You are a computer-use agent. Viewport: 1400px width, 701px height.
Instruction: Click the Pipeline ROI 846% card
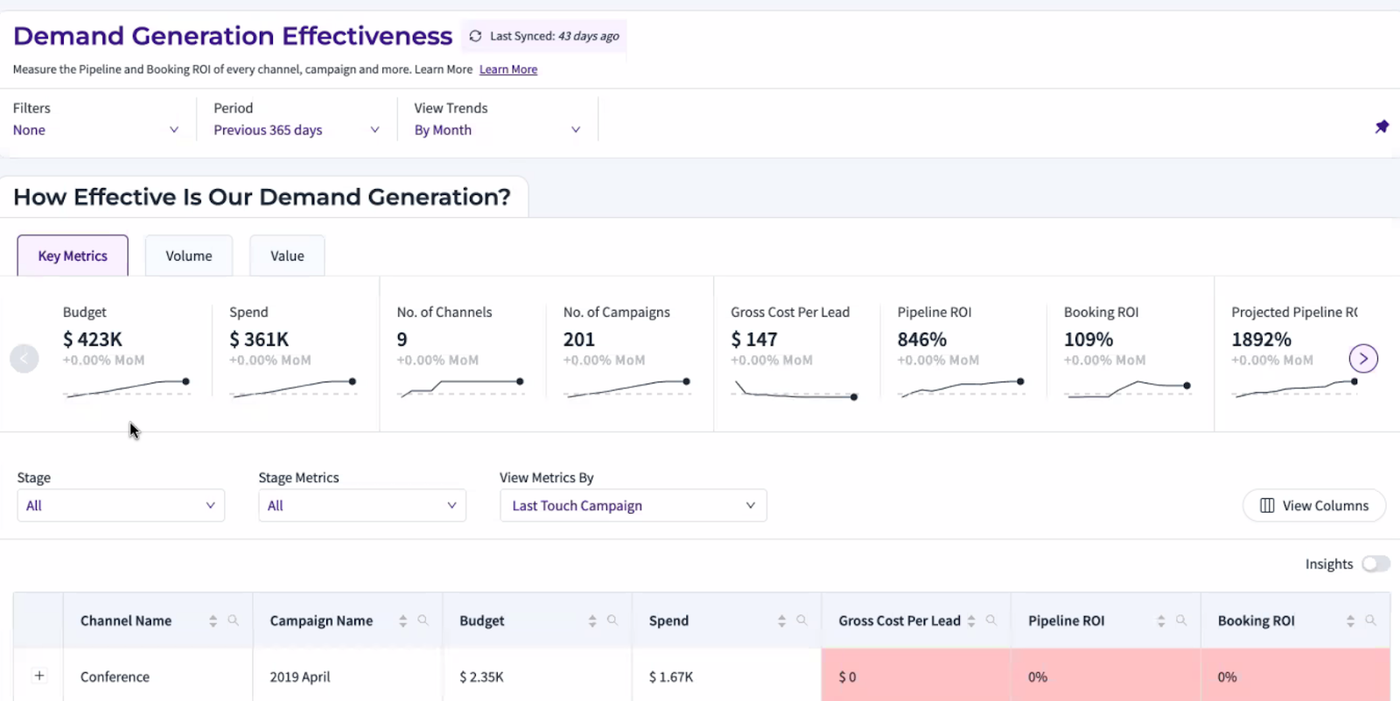(x=963, y=354)
